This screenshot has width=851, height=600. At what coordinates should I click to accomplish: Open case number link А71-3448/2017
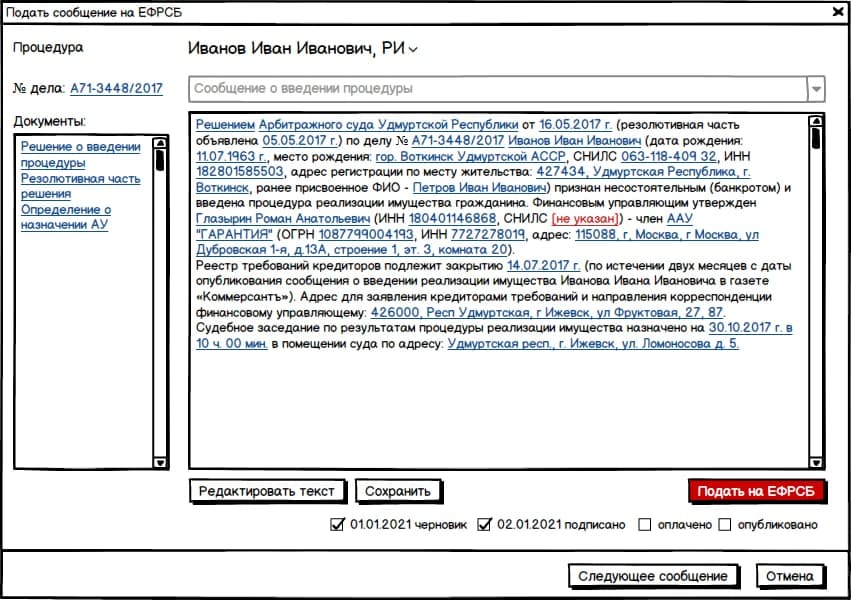click(116, 89)
